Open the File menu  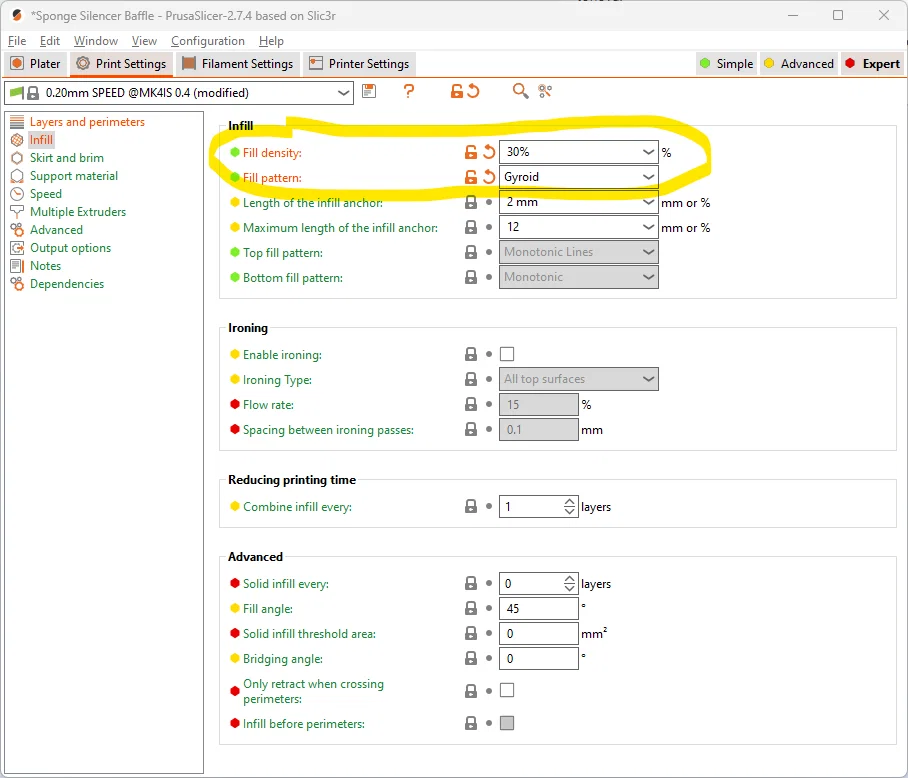coord(17,41)
